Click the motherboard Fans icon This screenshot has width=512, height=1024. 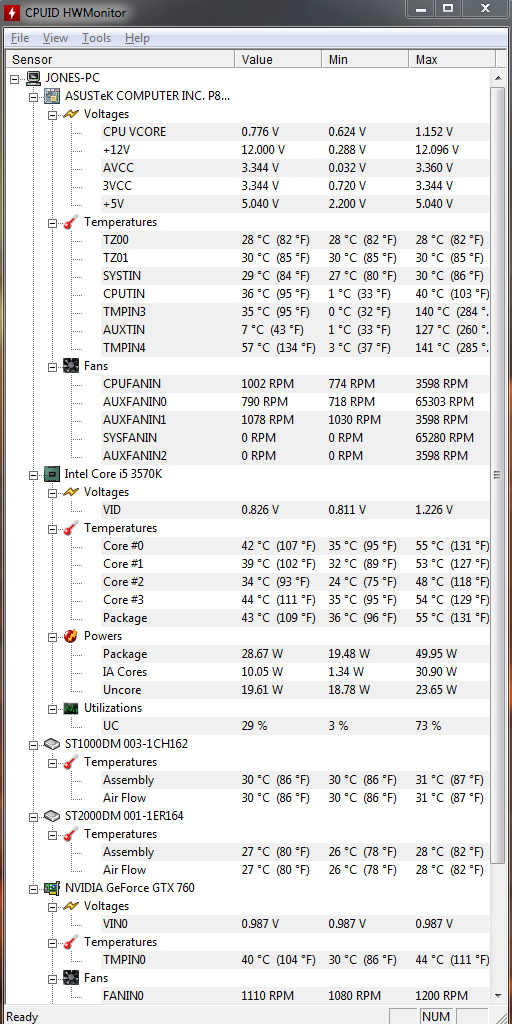(x=71, y=366)
